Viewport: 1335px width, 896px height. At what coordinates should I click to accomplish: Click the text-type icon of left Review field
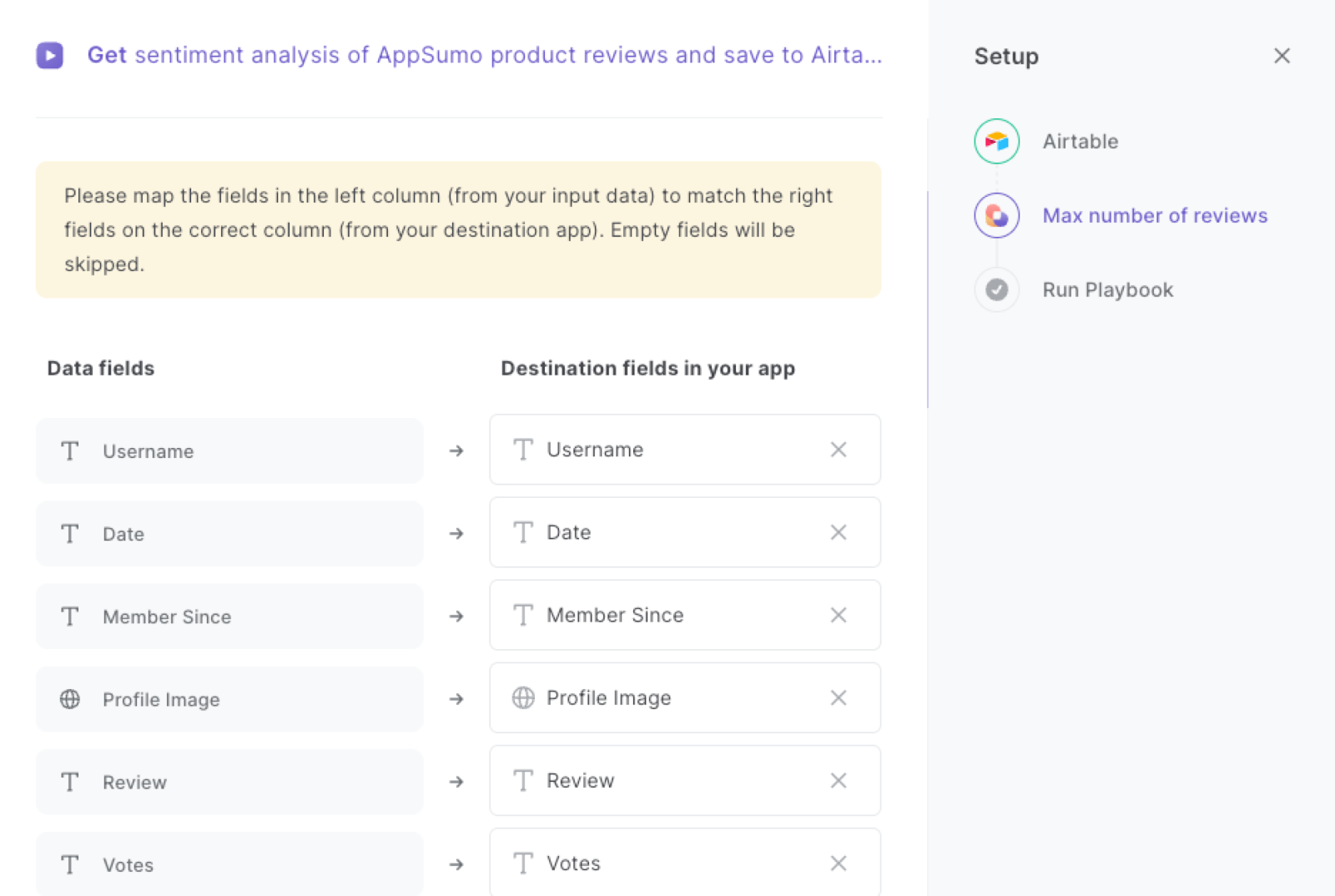(x=70, y=781)
